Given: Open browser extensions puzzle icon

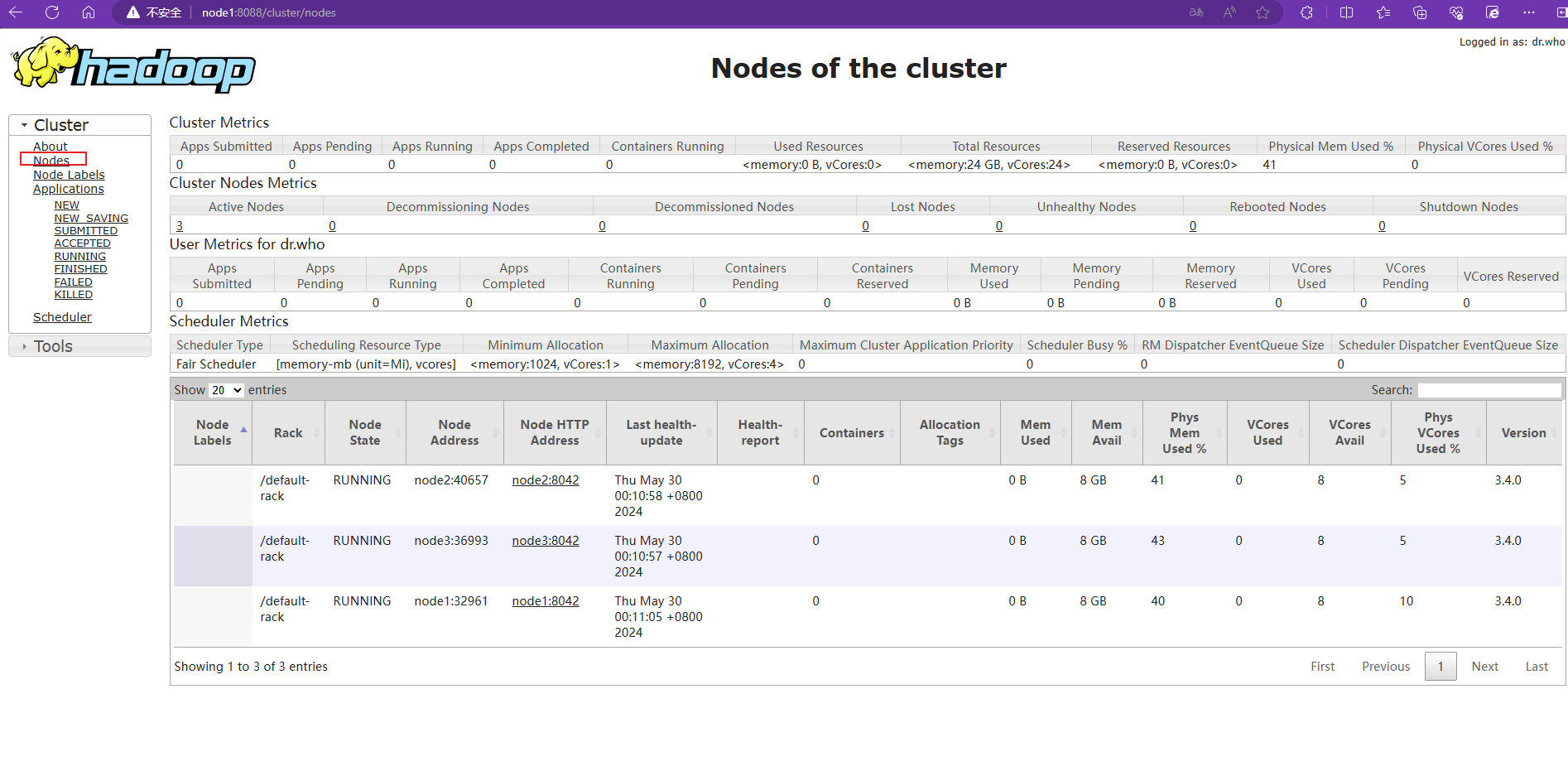Looking at the screenshot, I should coord(1306,12).
